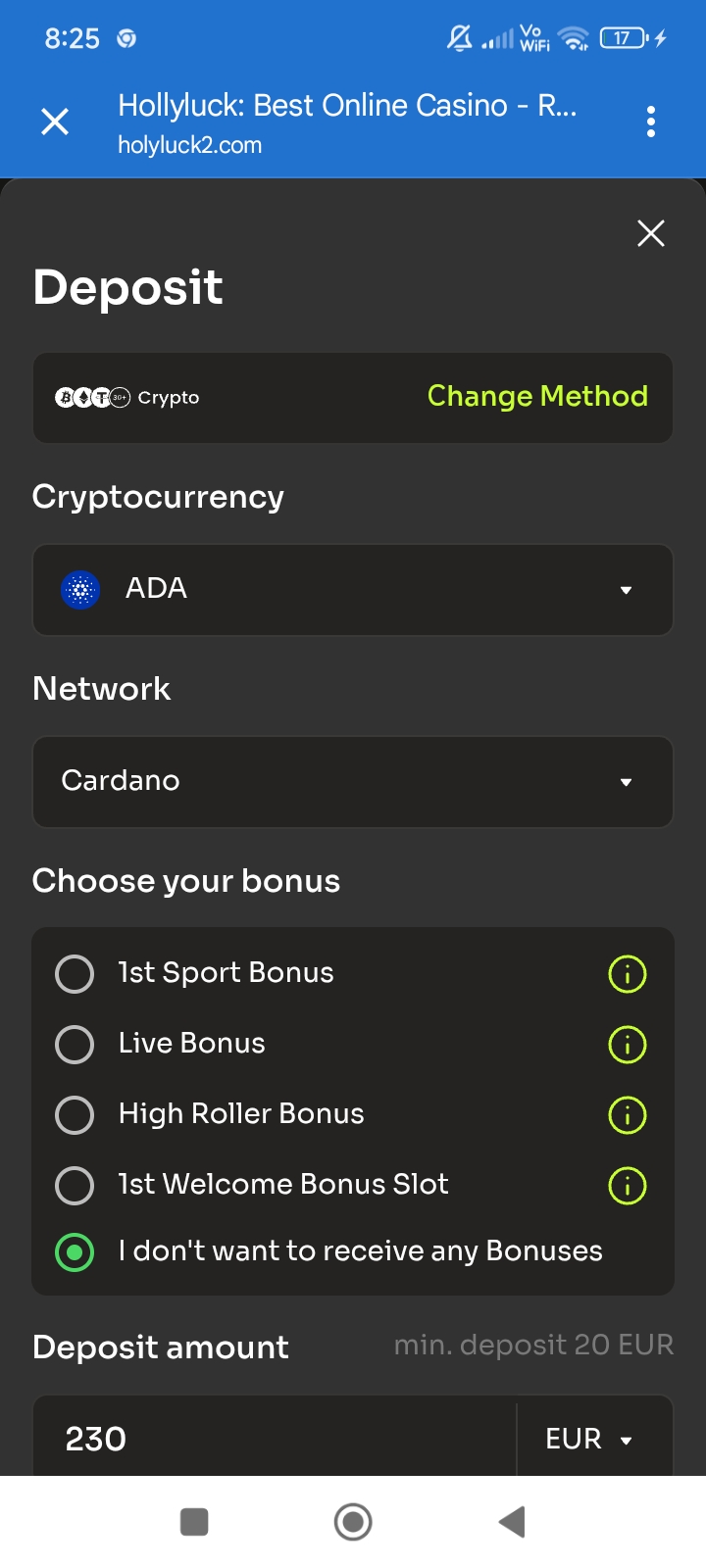Tap info icon for 1st Welcome Bonus Slot

point(628,1186)
